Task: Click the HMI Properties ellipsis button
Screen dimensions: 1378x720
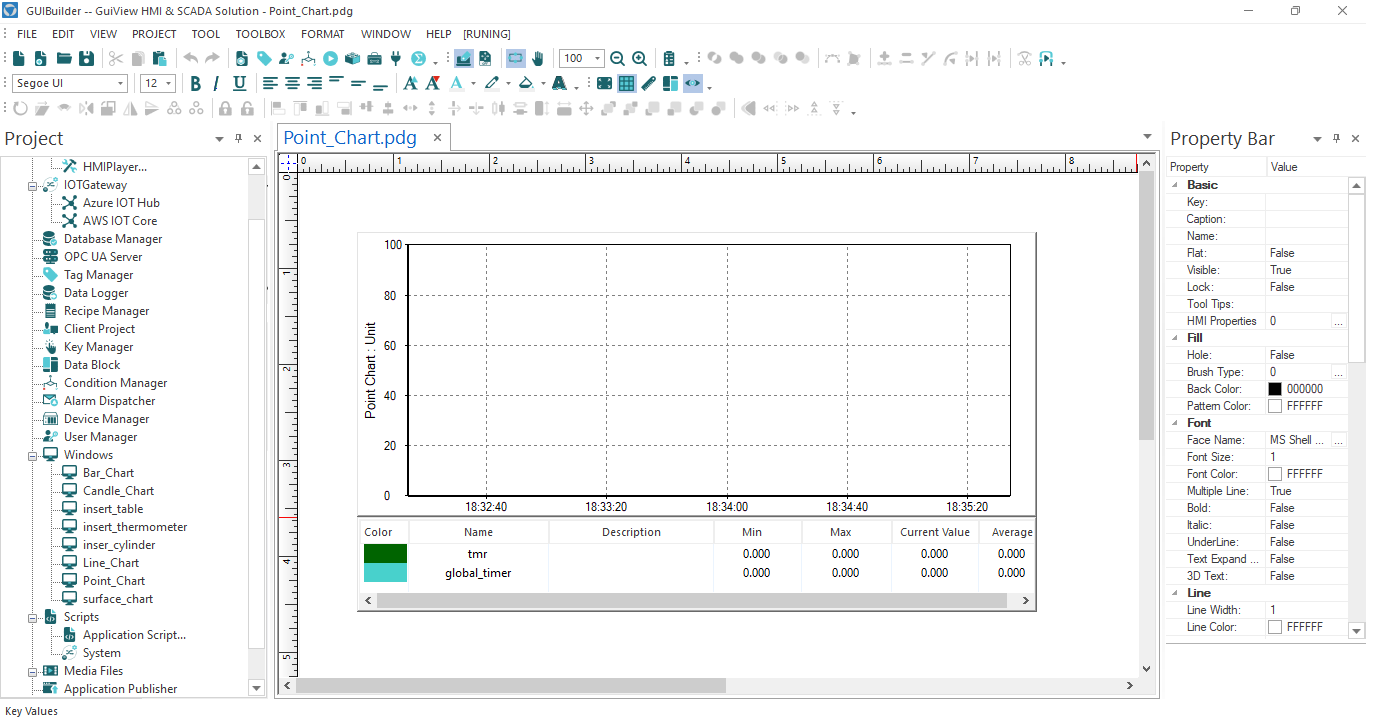Action: pos(1339,321)
